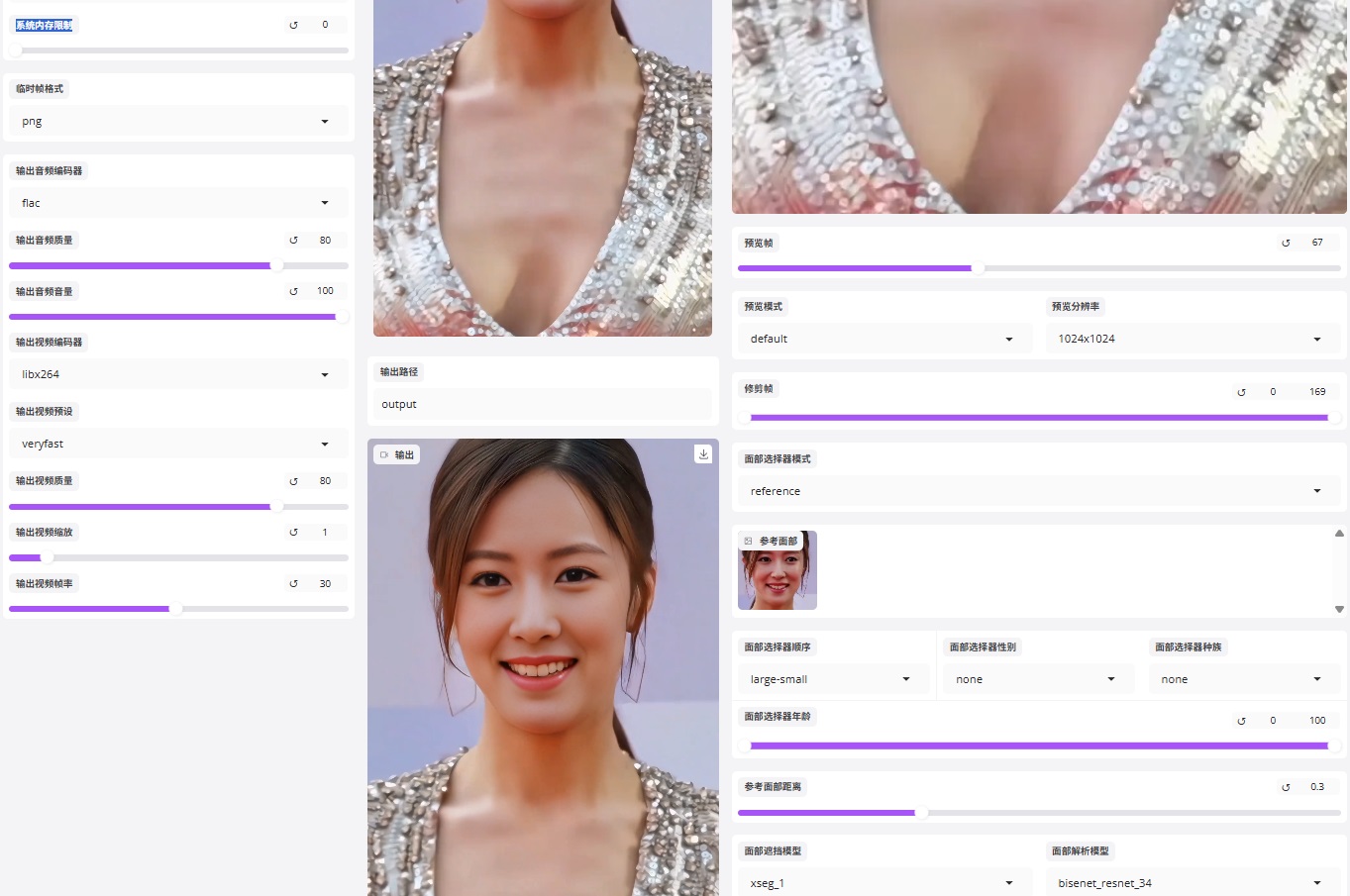The width and height of the screenshot is (1350, 896).
Task: Download the output image
Action: pyautogui.click(x=703, y=454)
